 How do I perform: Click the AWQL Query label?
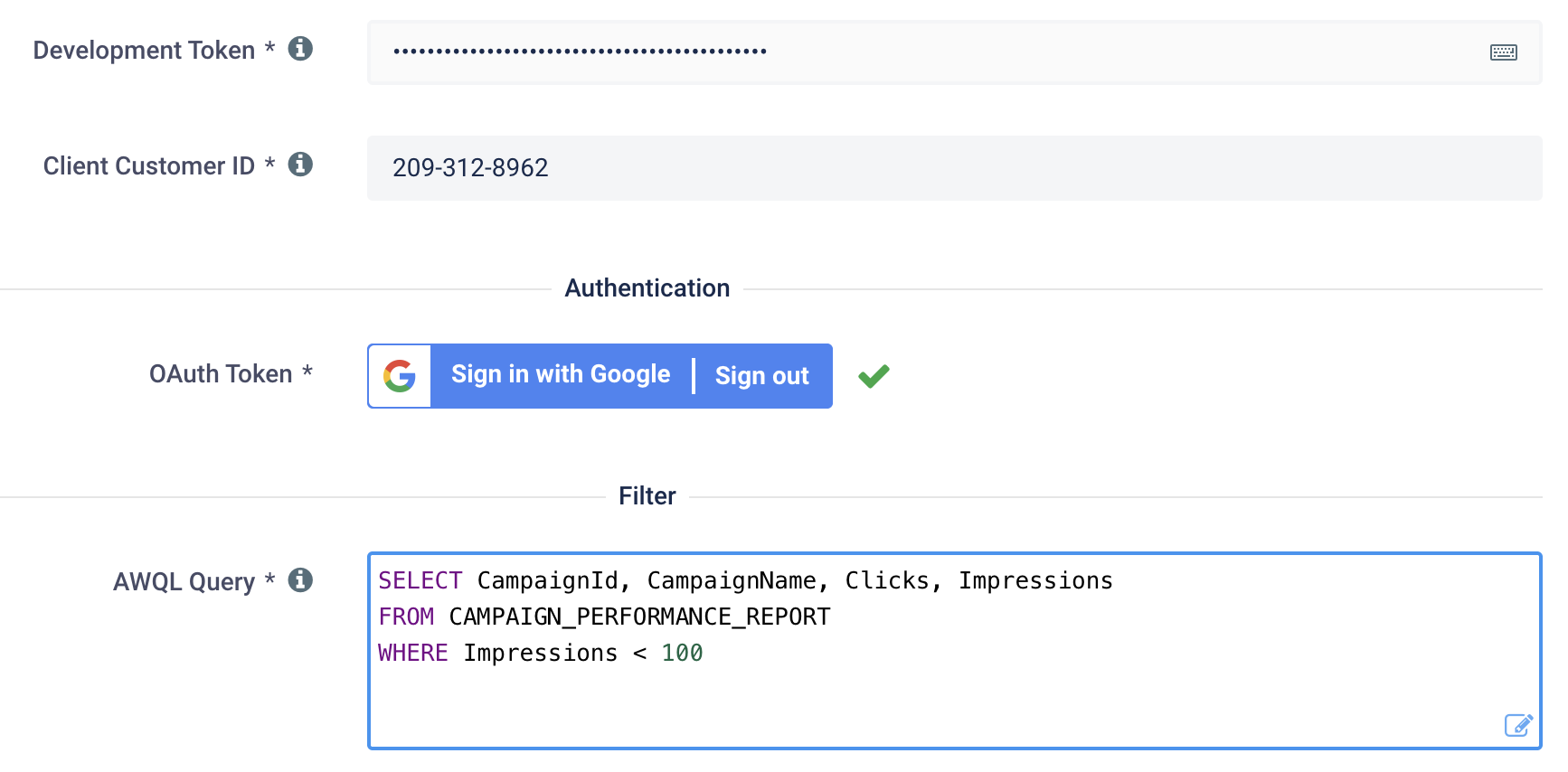(x=184, y=581)
